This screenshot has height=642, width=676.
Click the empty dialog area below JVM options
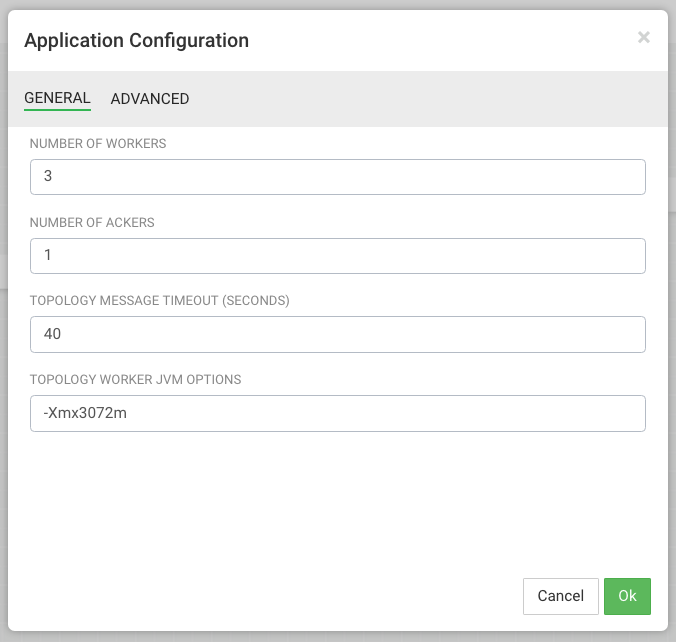(x=338, y=500)
